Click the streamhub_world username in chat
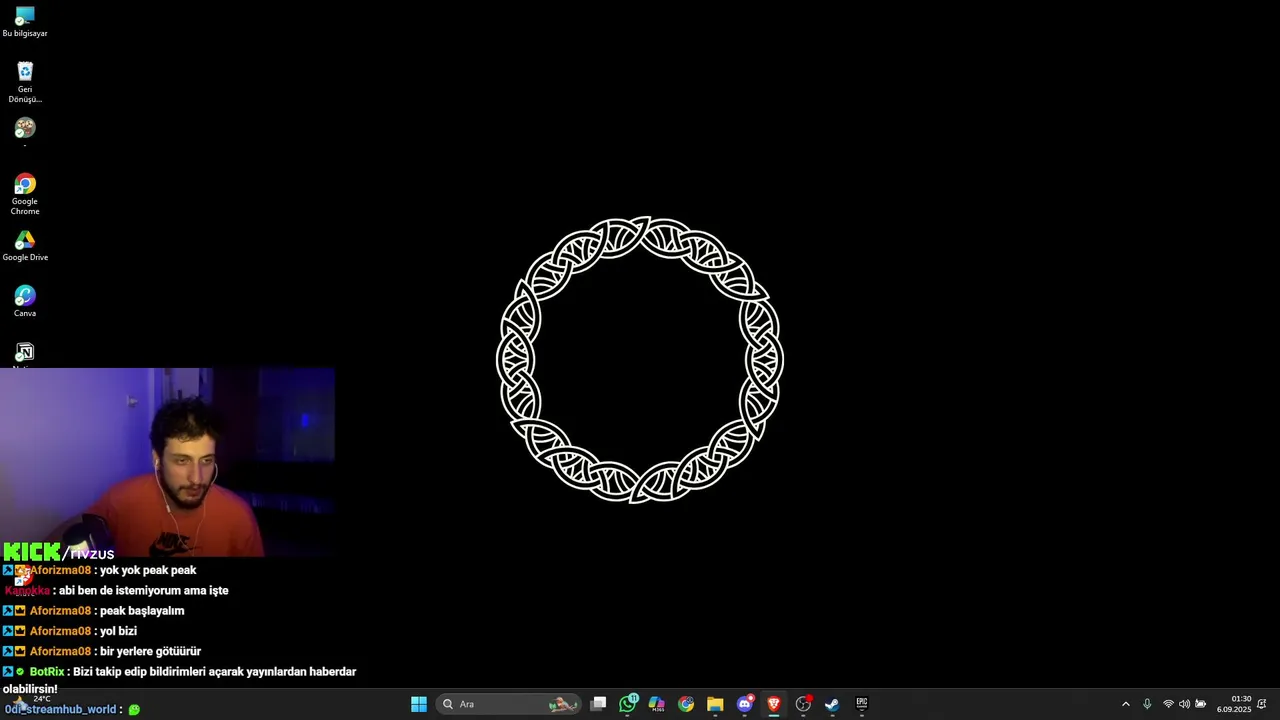 (61, 709)
